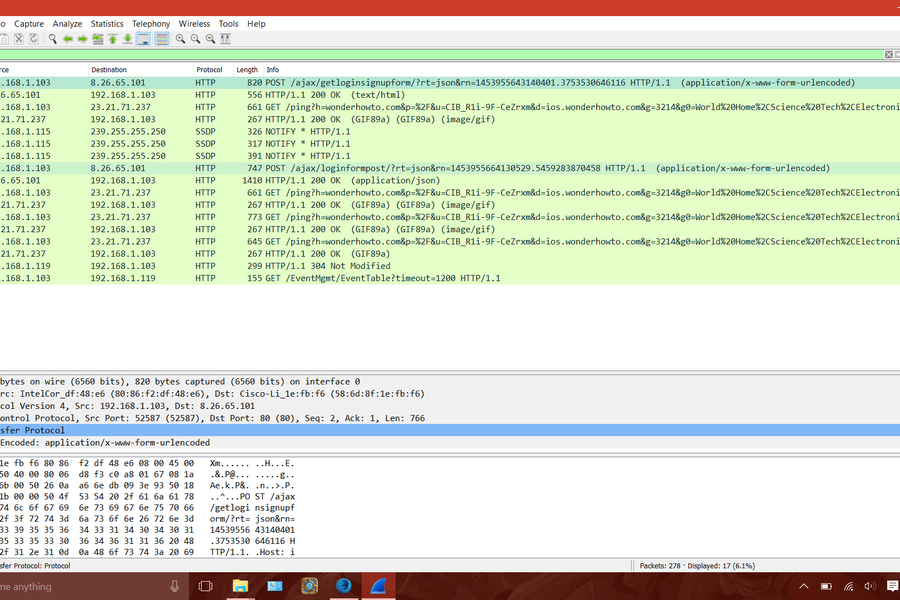Open the blue globe browser taskbar icon
Viewport: 900px width, 600px height.
pos(343,586)
